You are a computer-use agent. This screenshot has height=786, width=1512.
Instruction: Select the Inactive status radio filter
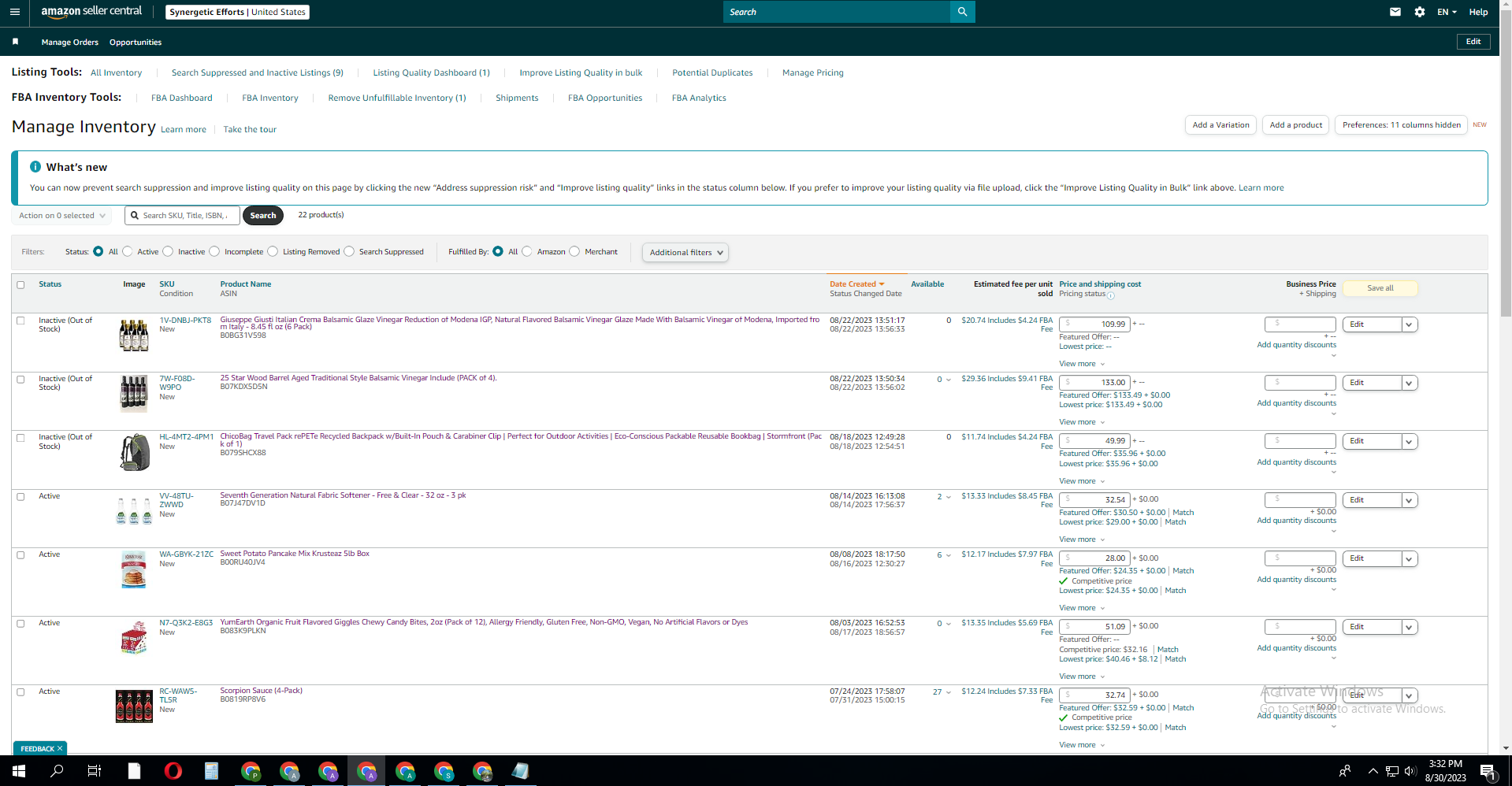click(168, 251)
